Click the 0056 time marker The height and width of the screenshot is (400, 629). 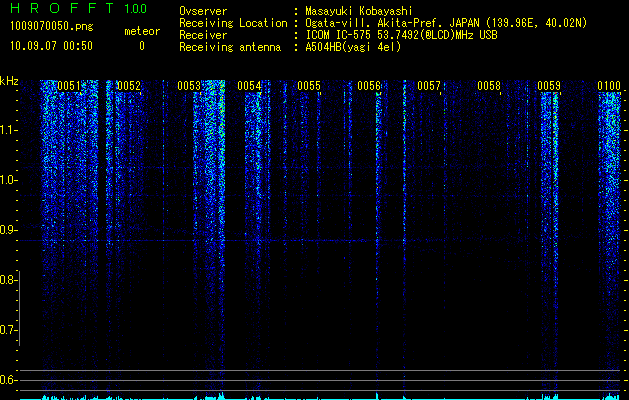pyautogui.click(x=369, y=86)
